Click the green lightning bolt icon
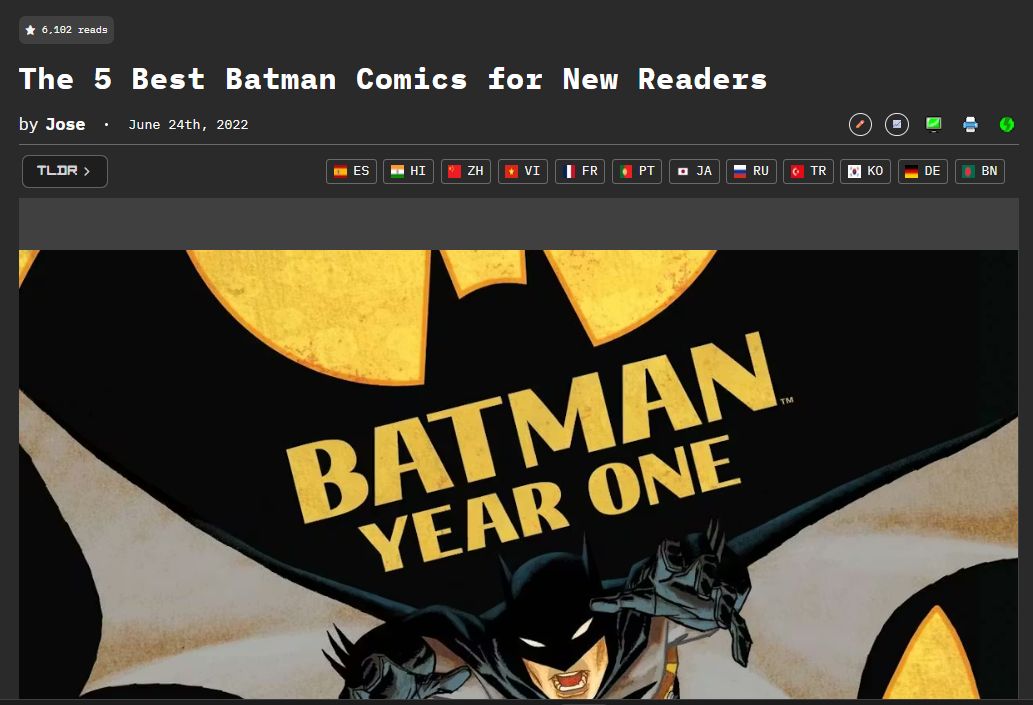 click(x=1007, y=125)
